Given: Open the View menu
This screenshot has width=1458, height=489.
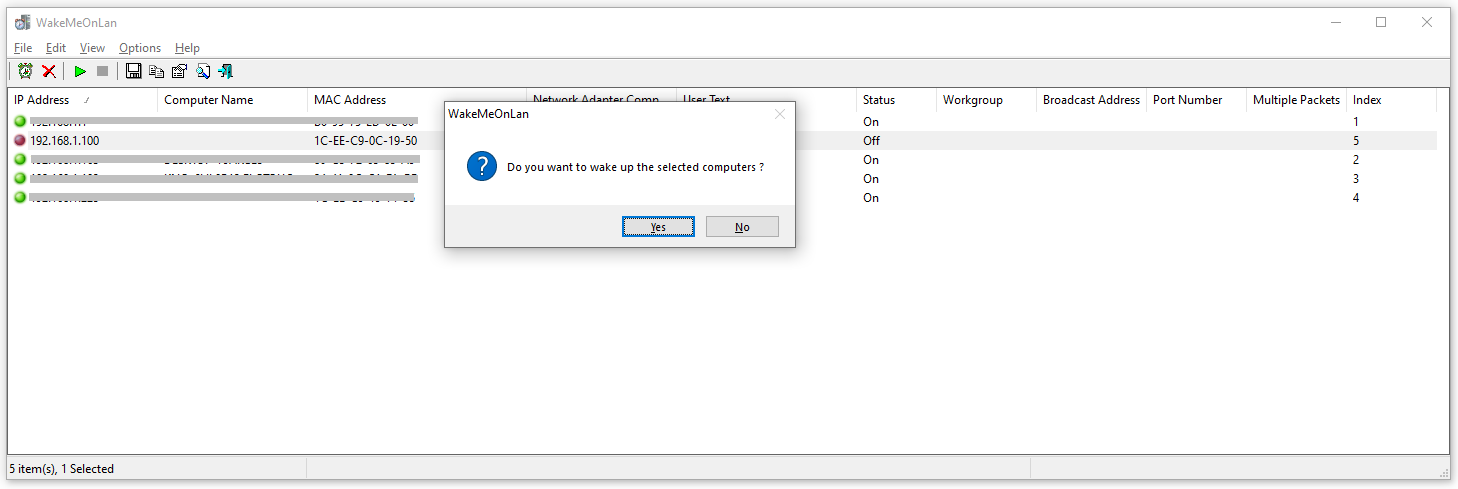Looking at the screenshot, I should [x=92, y=47].
